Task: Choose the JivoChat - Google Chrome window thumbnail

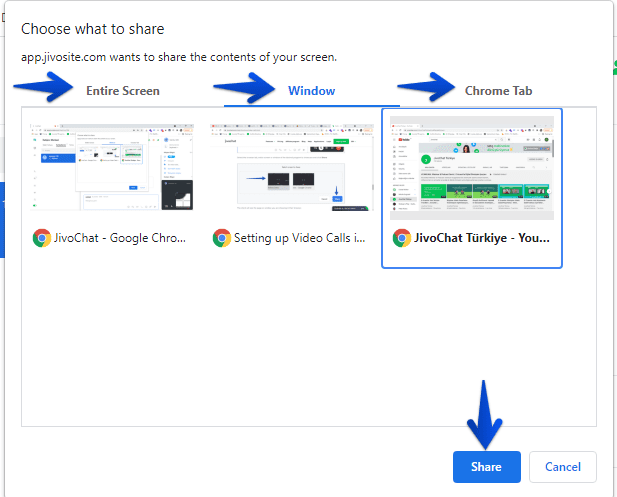Action: [x=111, y=167]
